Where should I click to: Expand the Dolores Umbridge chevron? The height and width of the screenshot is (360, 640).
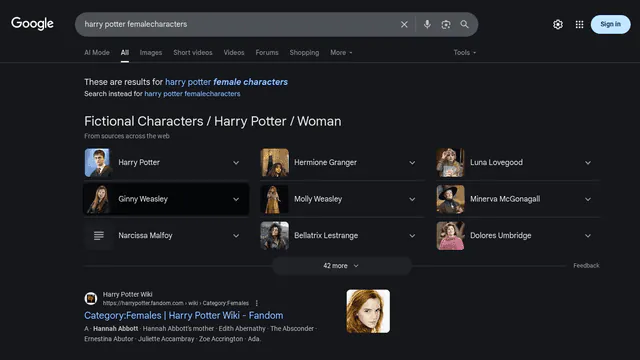[x=588, y=236]
